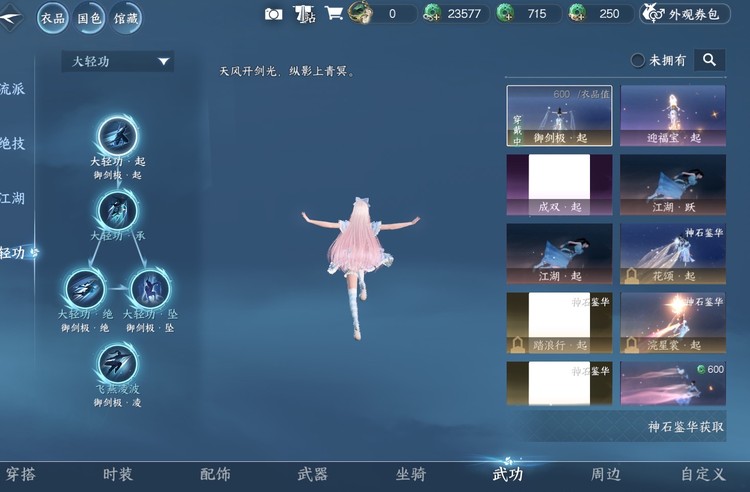Open the shopping cart icon
This screenshot has width=750, height=492.
(x=334, y=13)
